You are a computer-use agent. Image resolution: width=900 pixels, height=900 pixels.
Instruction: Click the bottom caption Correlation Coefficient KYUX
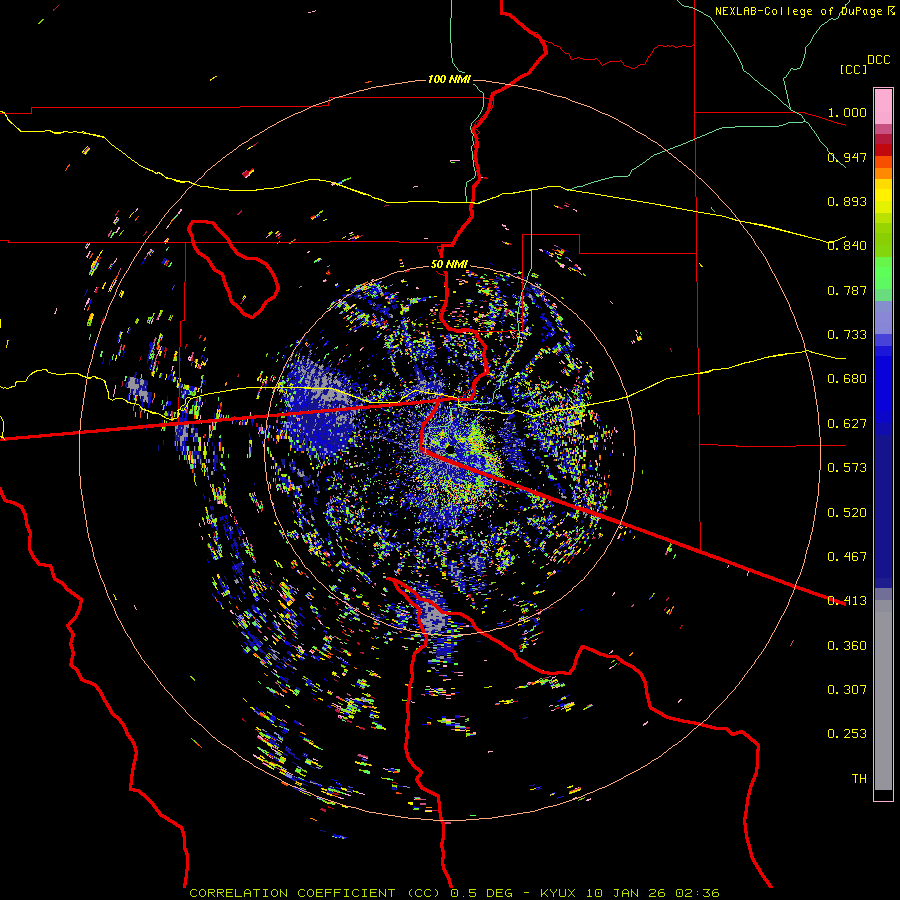pyautogui.click(x=454, y=893)
